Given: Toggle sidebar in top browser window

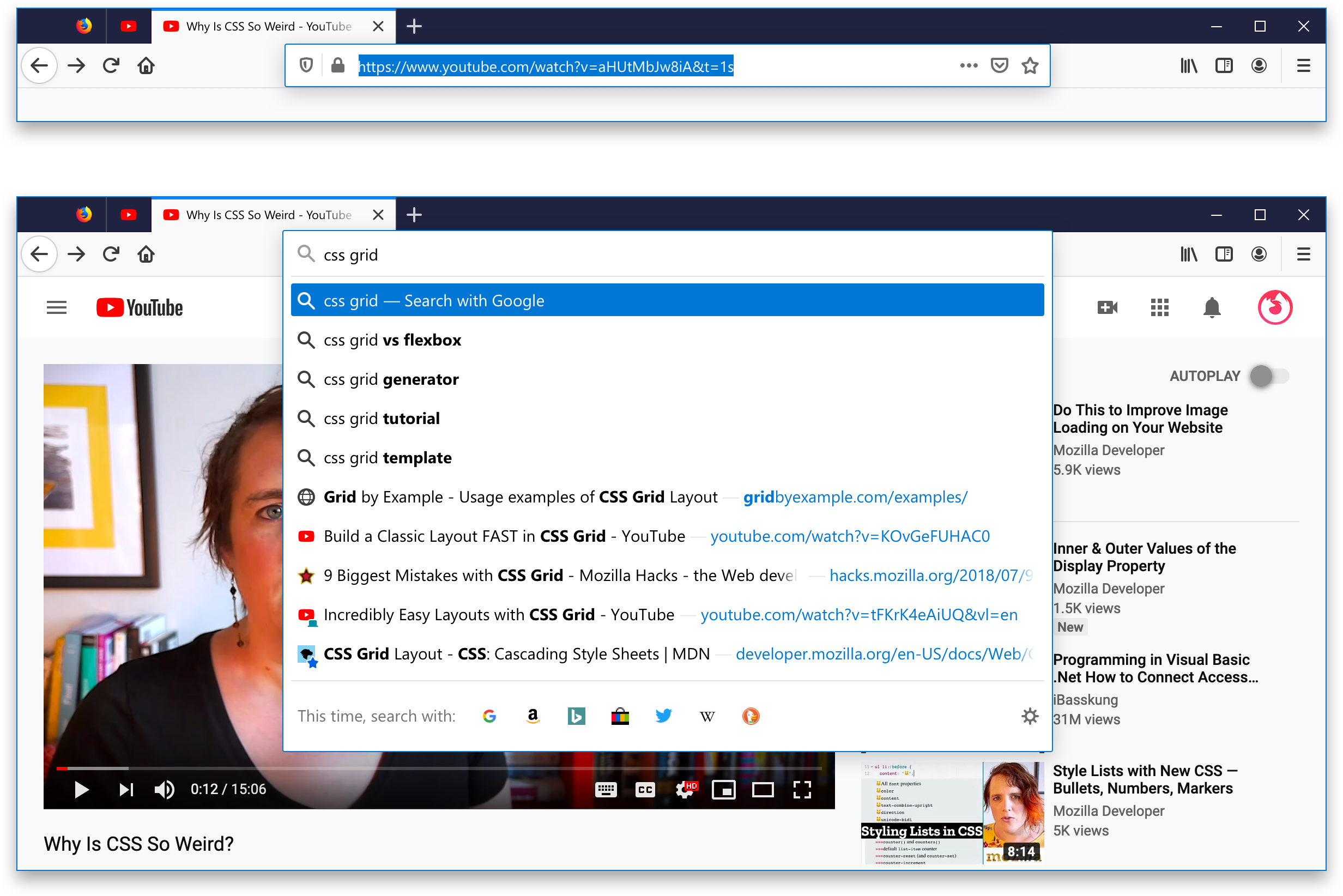Looking at the screenshot, I should coord(1224,66).
